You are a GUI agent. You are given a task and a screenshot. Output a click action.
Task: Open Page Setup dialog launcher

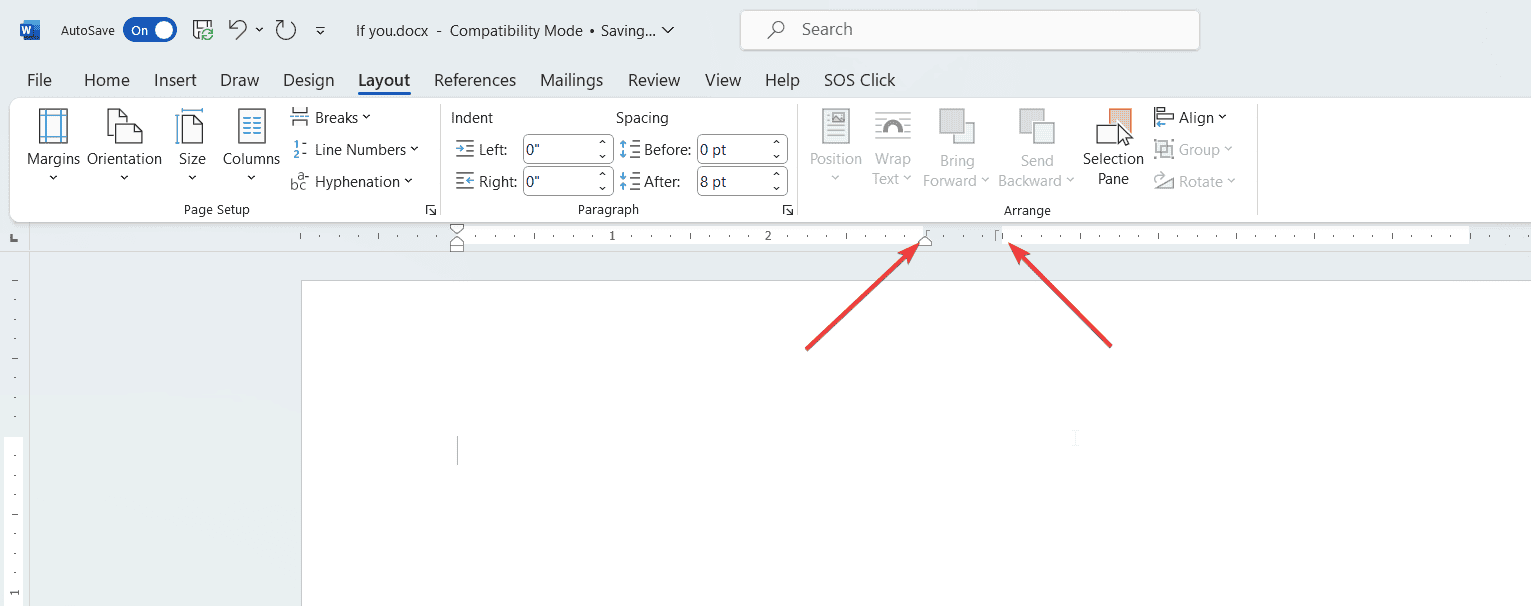click(431, 210)
